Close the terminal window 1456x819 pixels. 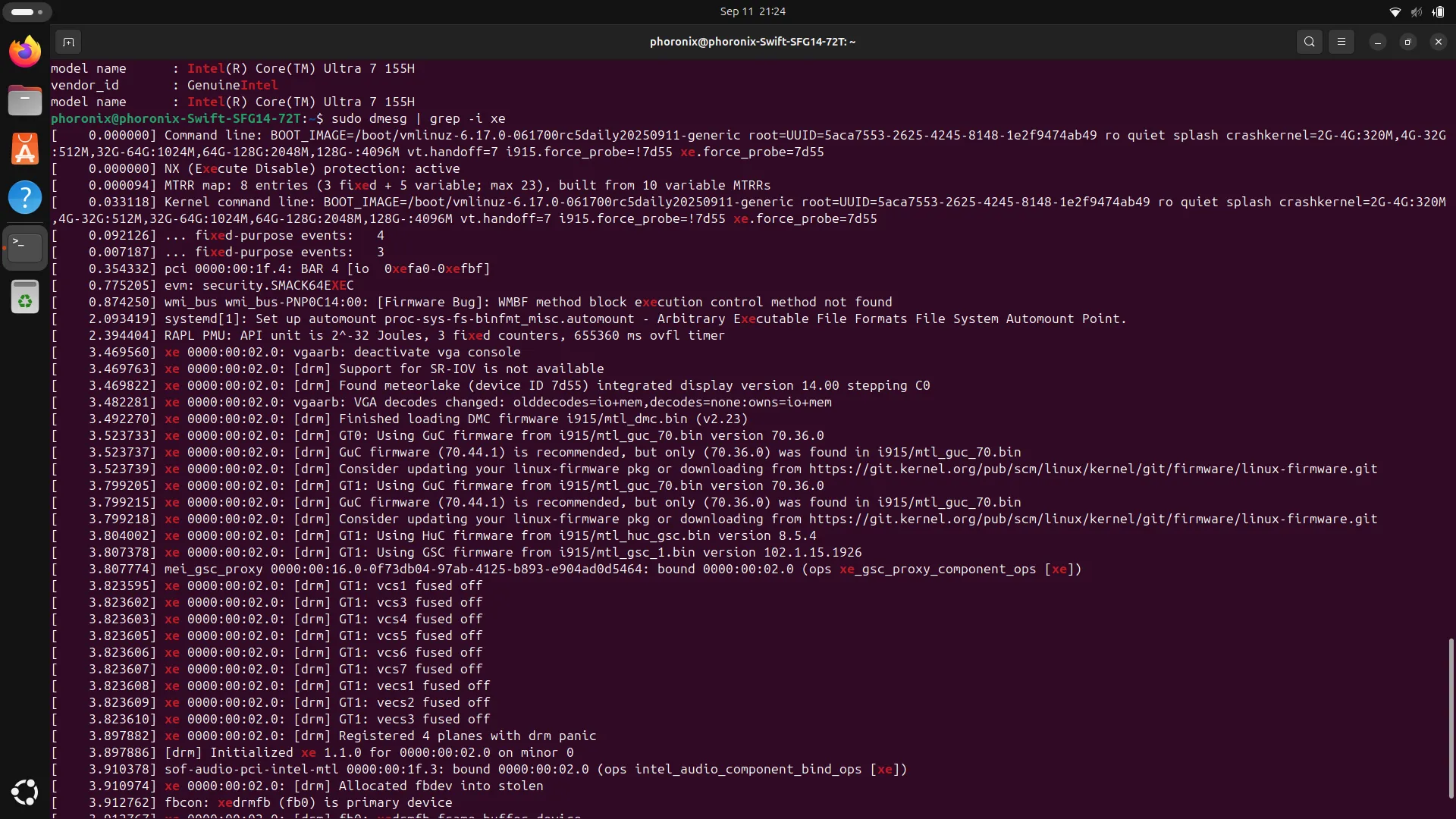(x=1439, y=42)
